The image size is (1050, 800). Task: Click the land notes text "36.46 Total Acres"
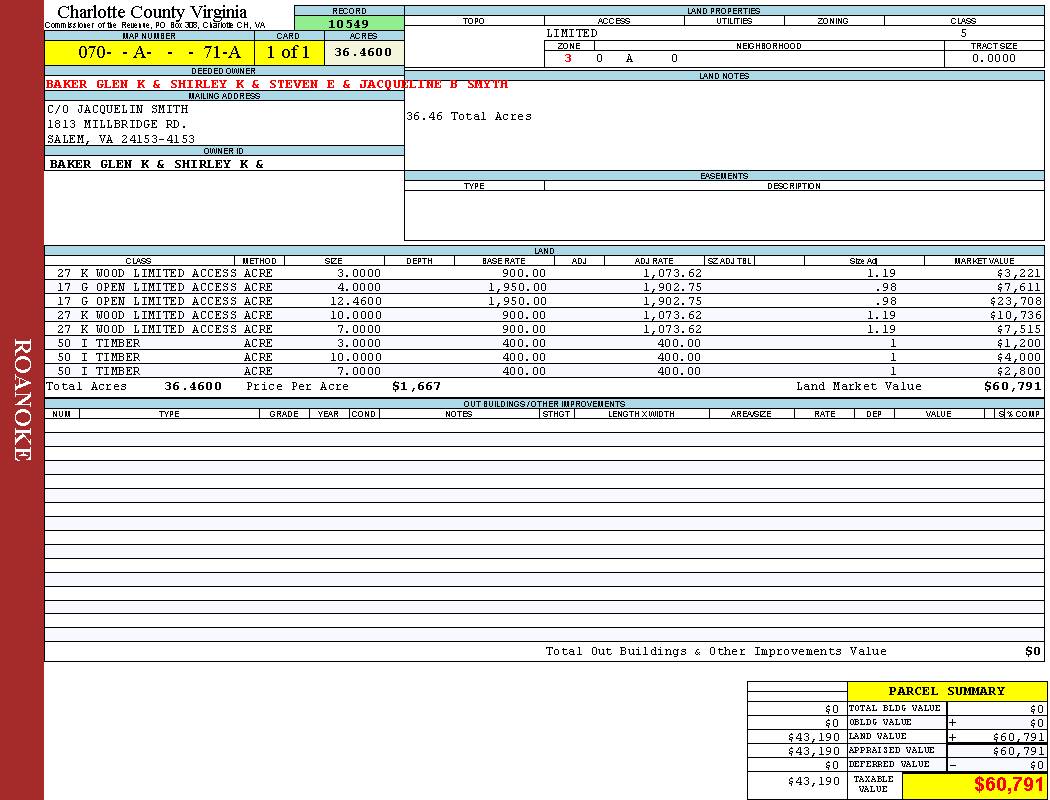[x=468, y=117]
